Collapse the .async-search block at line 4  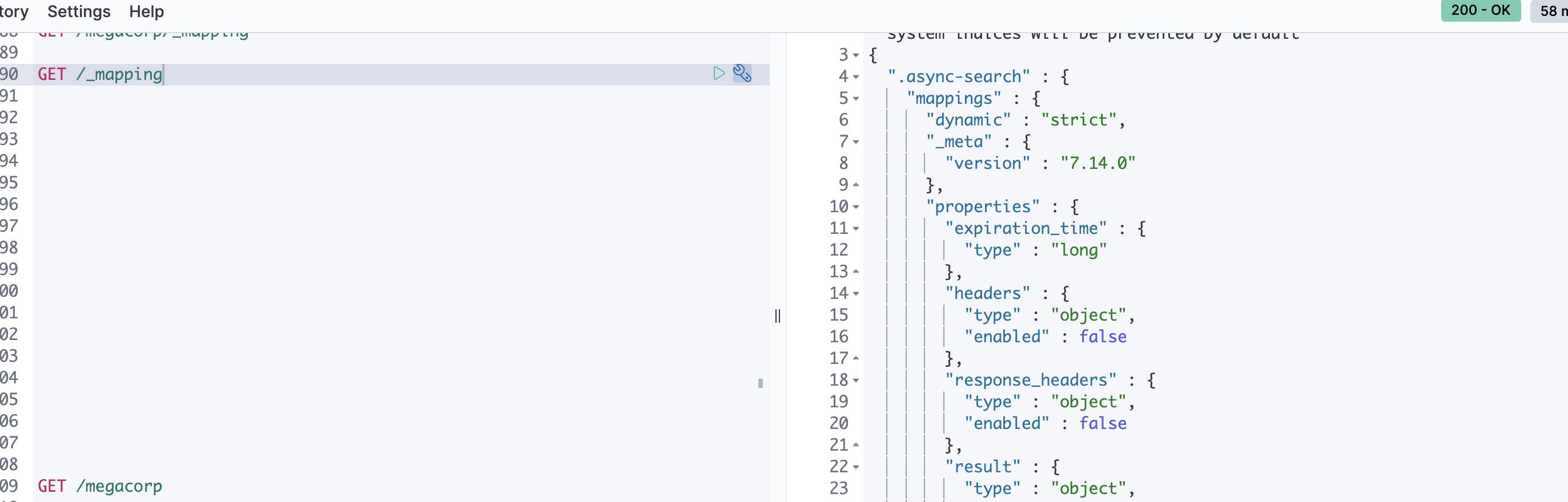click(x=857, y=77)
